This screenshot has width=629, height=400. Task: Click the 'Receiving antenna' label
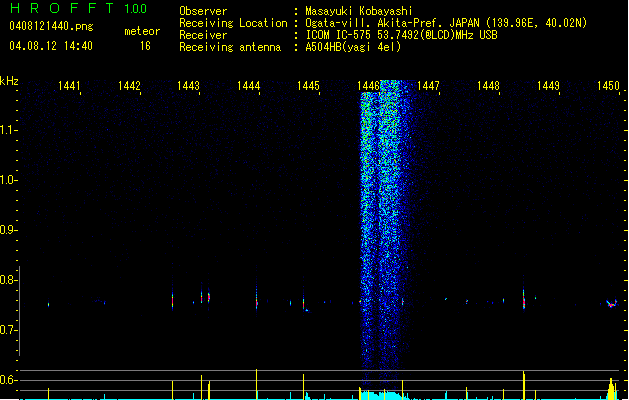coord(230,47)
